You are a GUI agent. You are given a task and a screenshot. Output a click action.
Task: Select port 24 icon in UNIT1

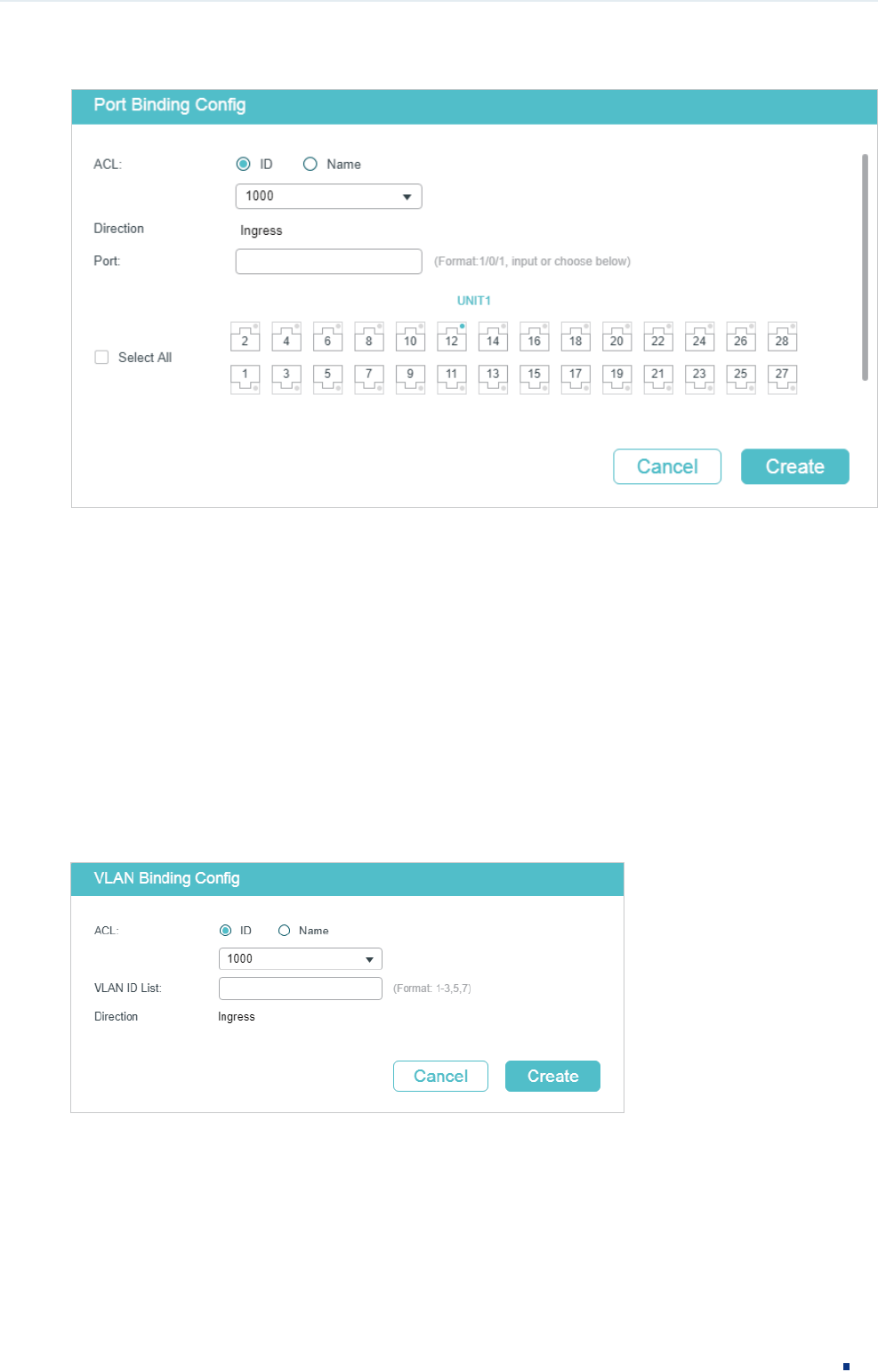click(699, 337)
